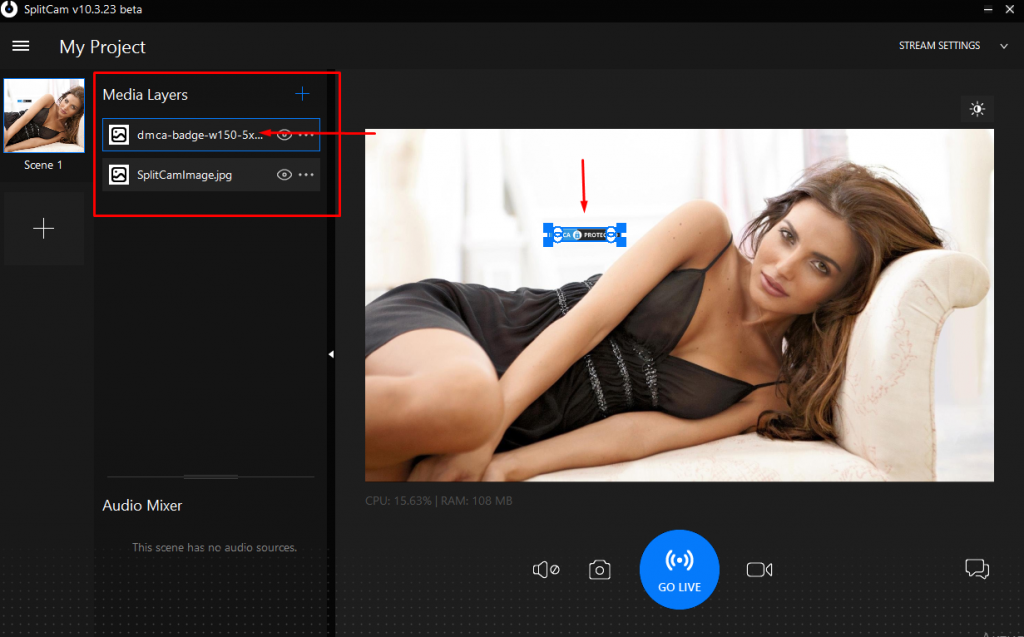Open the chat bubbles icon
The width and height of the screenshot is (1024, 637).
click(977, 569)
